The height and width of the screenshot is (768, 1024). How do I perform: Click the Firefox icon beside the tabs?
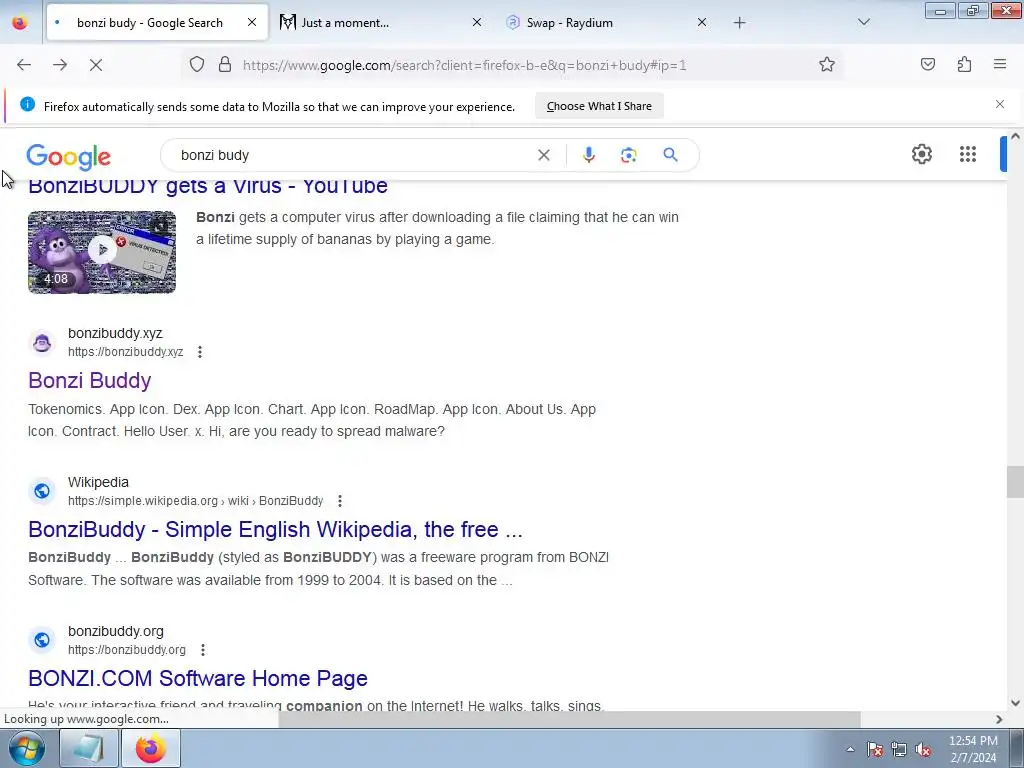point(20,23)
